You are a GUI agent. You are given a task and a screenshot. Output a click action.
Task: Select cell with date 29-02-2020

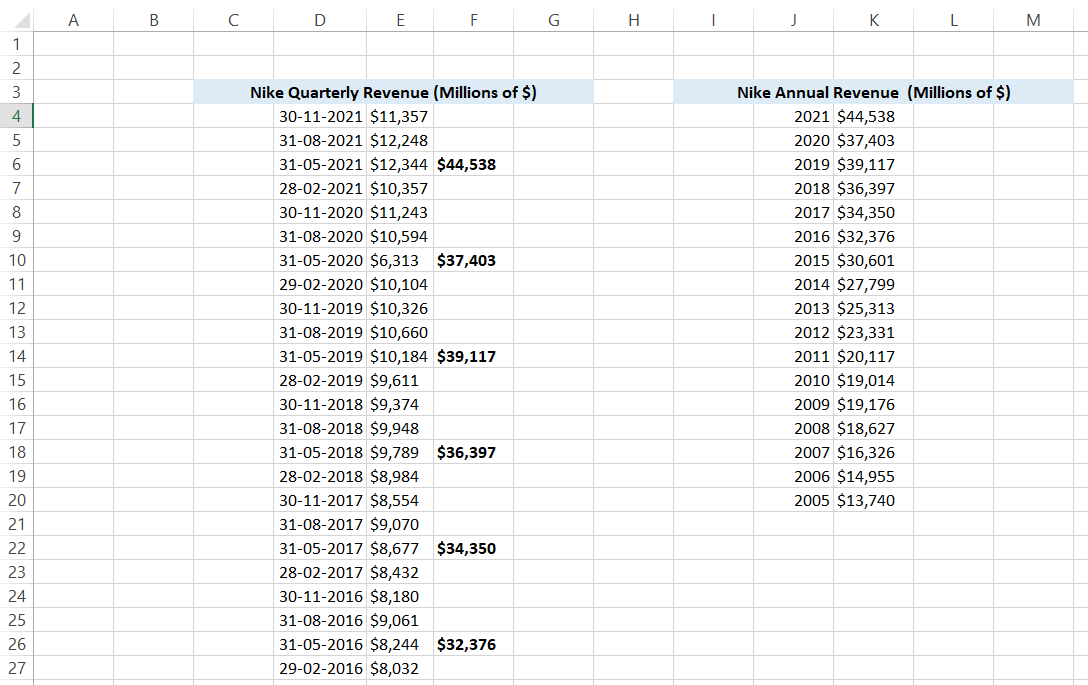(320, 285)
